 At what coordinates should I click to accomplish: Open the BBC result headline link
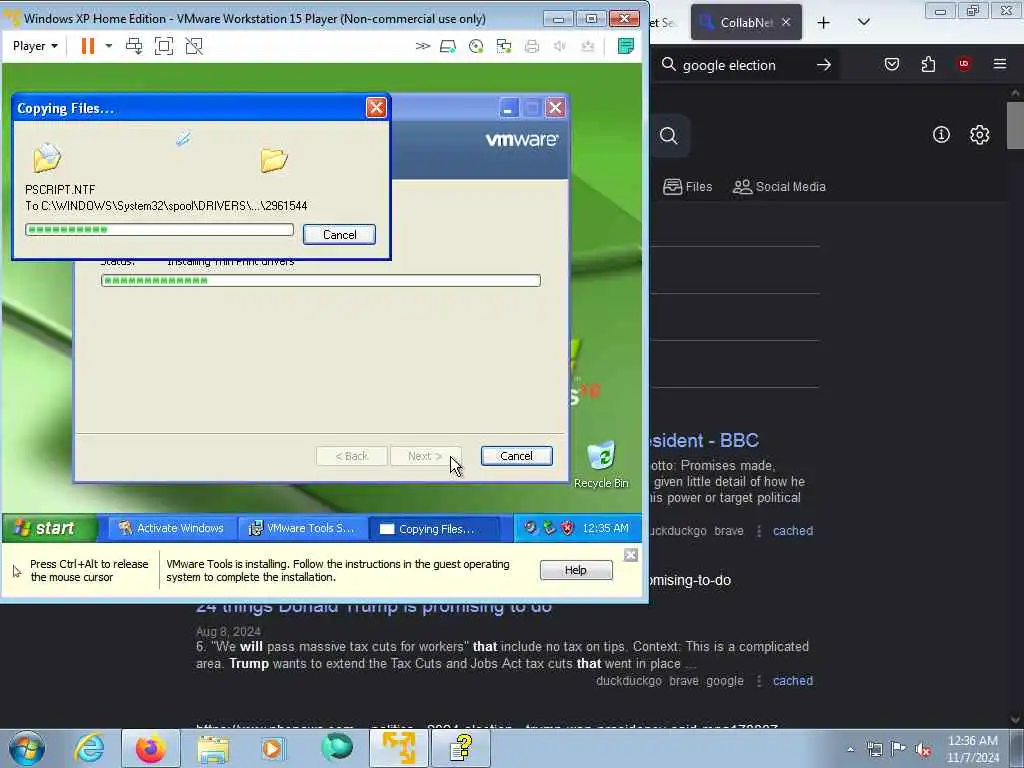(x=705, y=440)
